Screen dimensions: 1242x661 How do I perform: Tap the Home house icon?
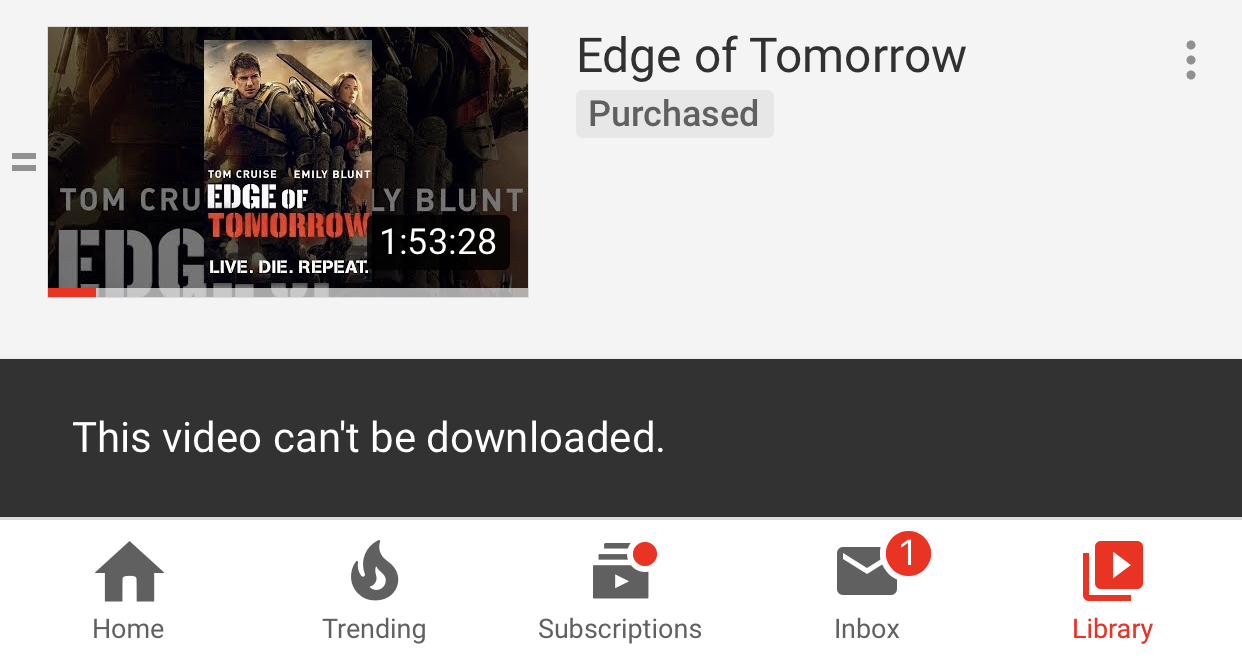129,571
